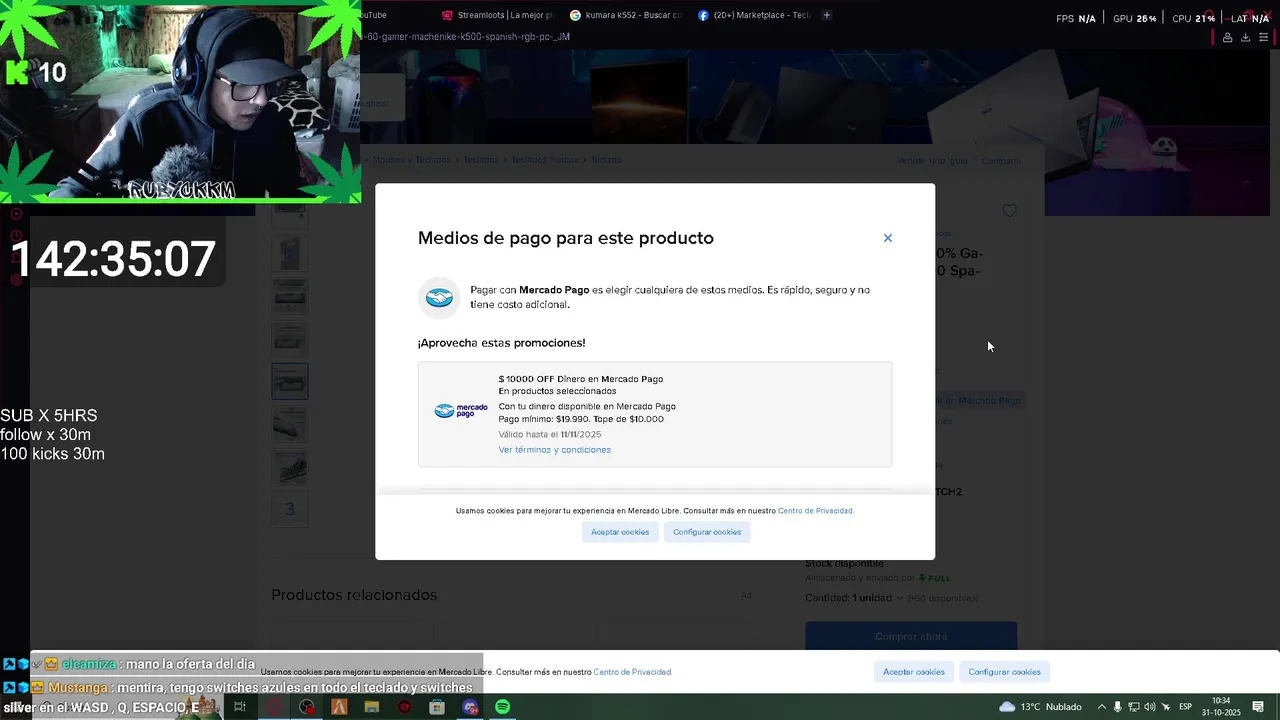Click Aceptar cookies inside the dialog

620,532
